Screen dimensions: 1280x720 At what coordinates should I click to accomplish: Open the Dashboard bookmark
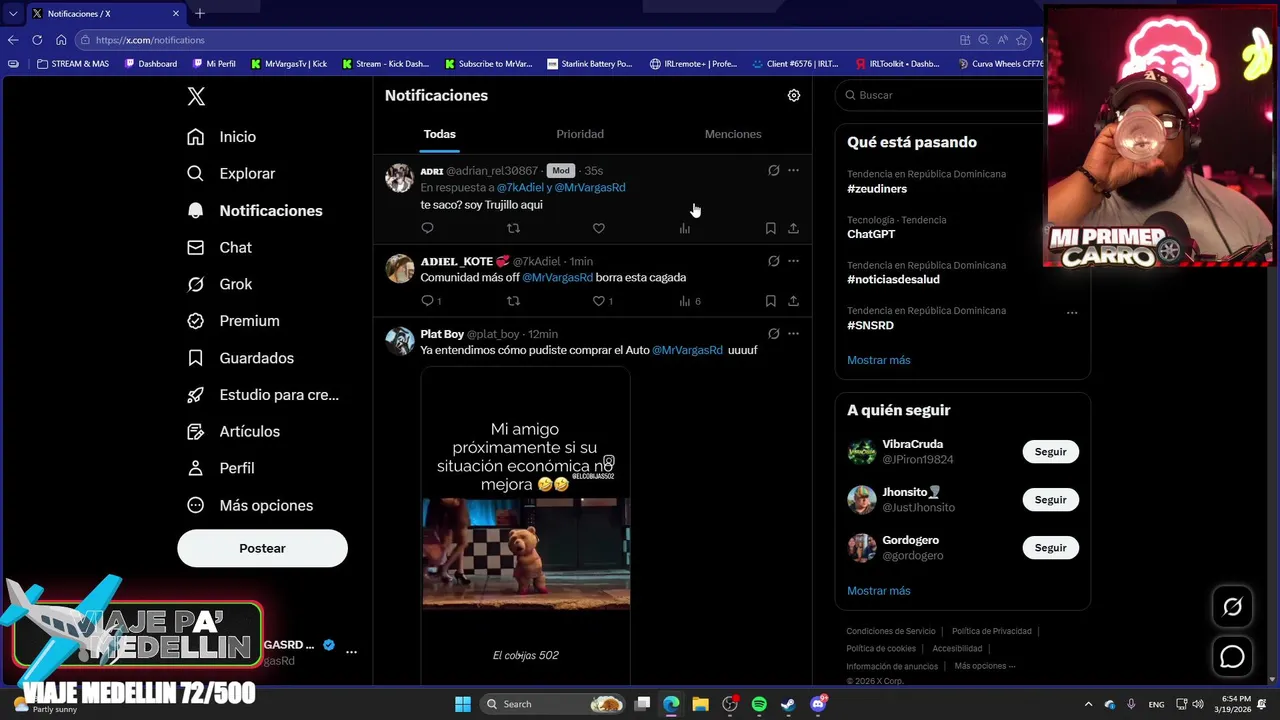tap(150, 64)
